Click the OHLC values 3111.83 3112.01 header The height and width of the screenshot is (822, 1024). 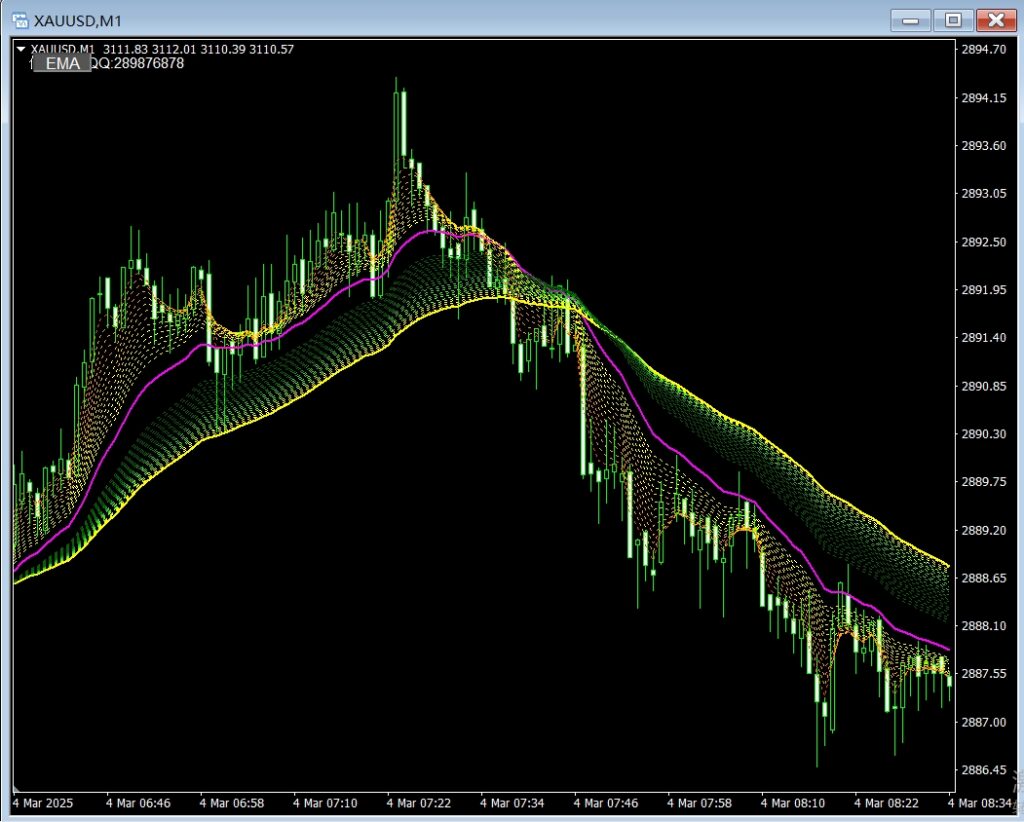[199, 49]
